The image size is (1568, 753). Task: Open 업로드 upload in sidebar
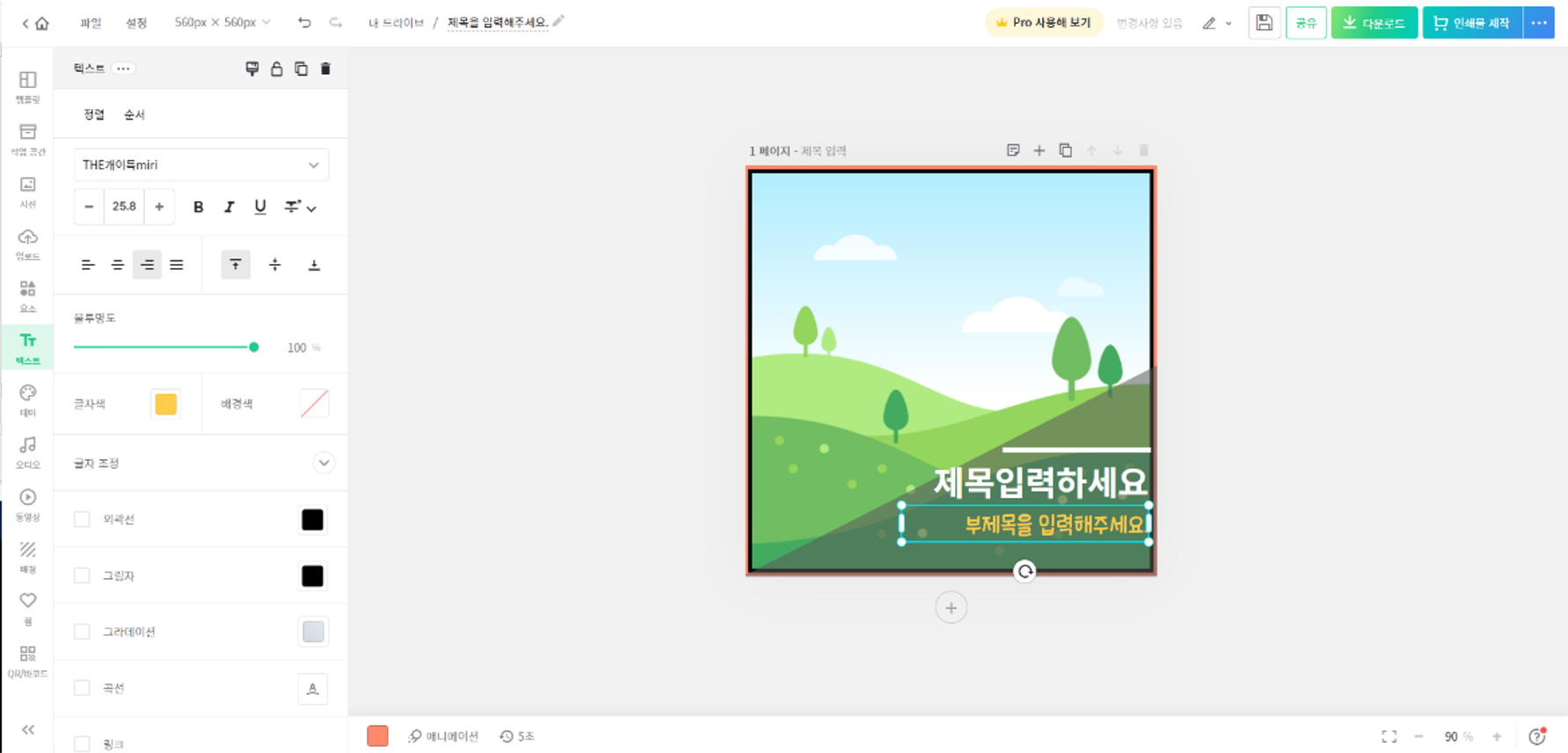[x=27, y=245]
